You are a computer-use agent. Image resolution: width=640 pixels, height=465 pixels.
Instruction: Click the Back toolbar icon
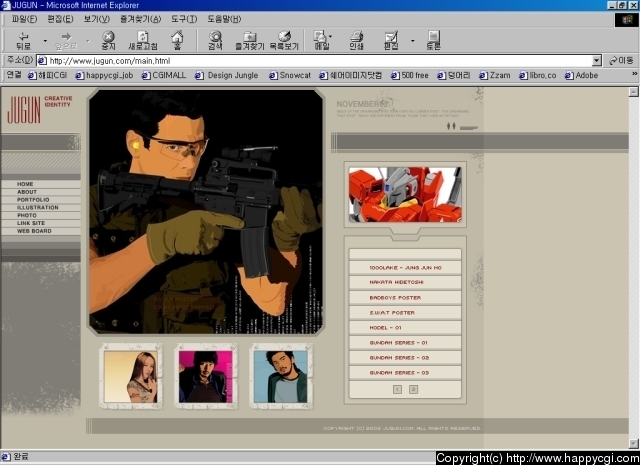pyautogui.click(x=23, y=40)
